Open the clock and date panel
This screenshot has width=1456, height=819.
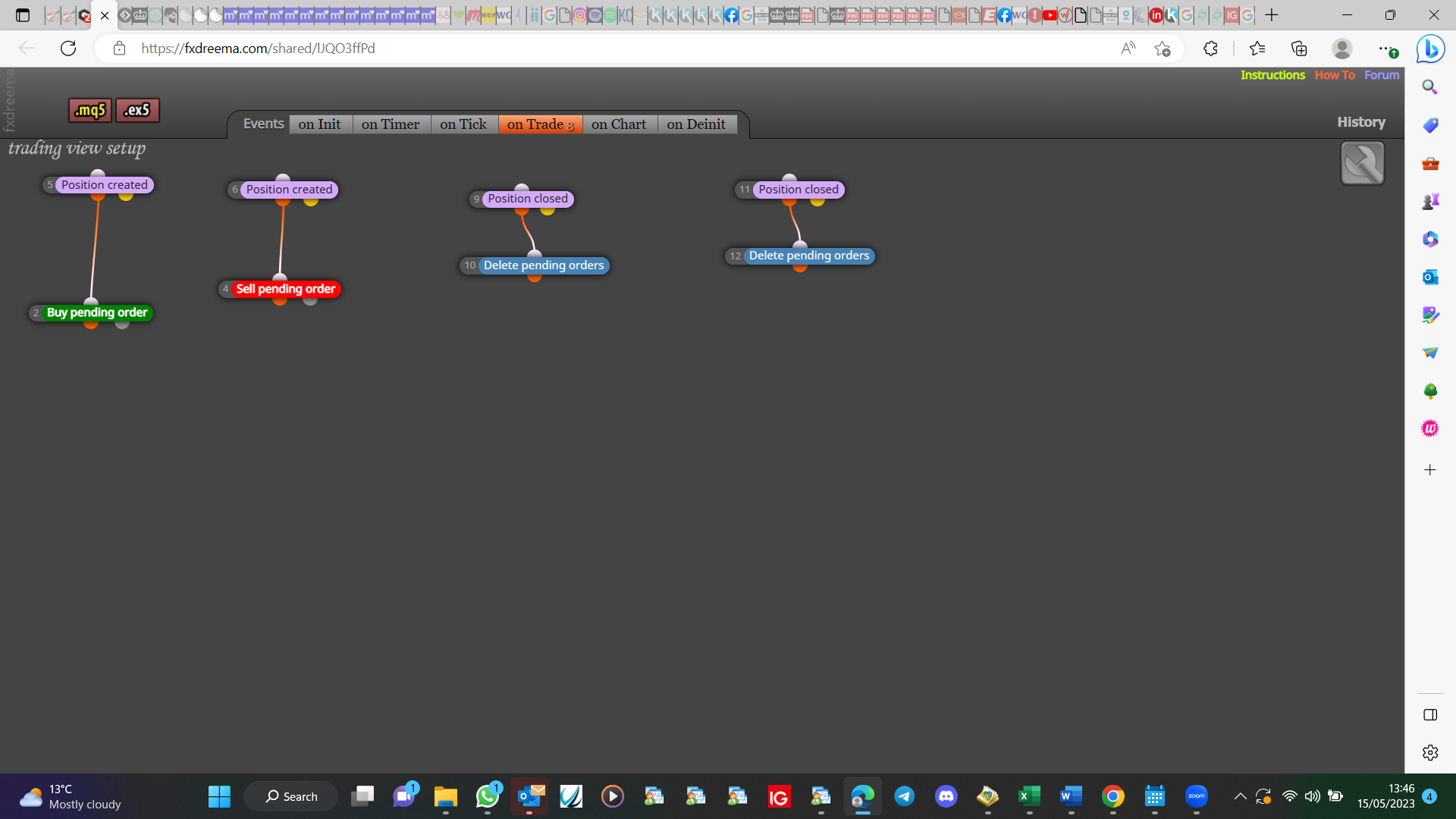click(1386, 796)
